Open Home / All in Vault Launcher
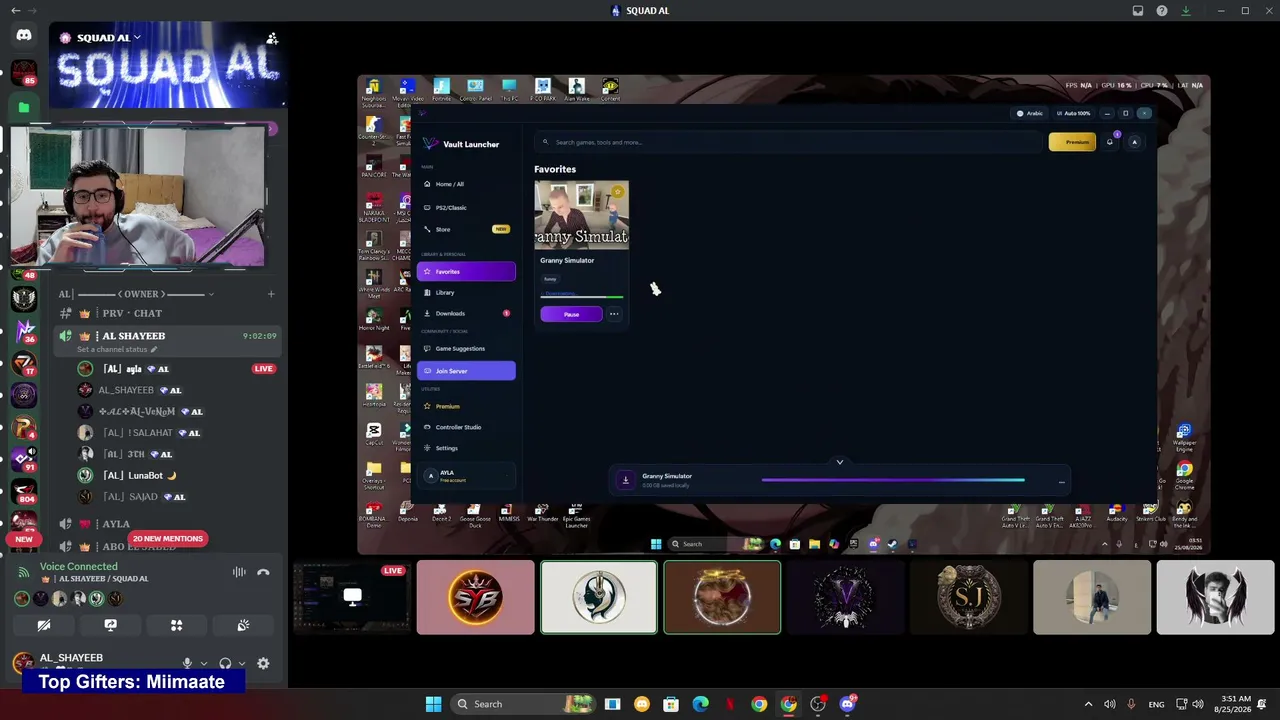The image size is (1280, 720). point(466,184)
